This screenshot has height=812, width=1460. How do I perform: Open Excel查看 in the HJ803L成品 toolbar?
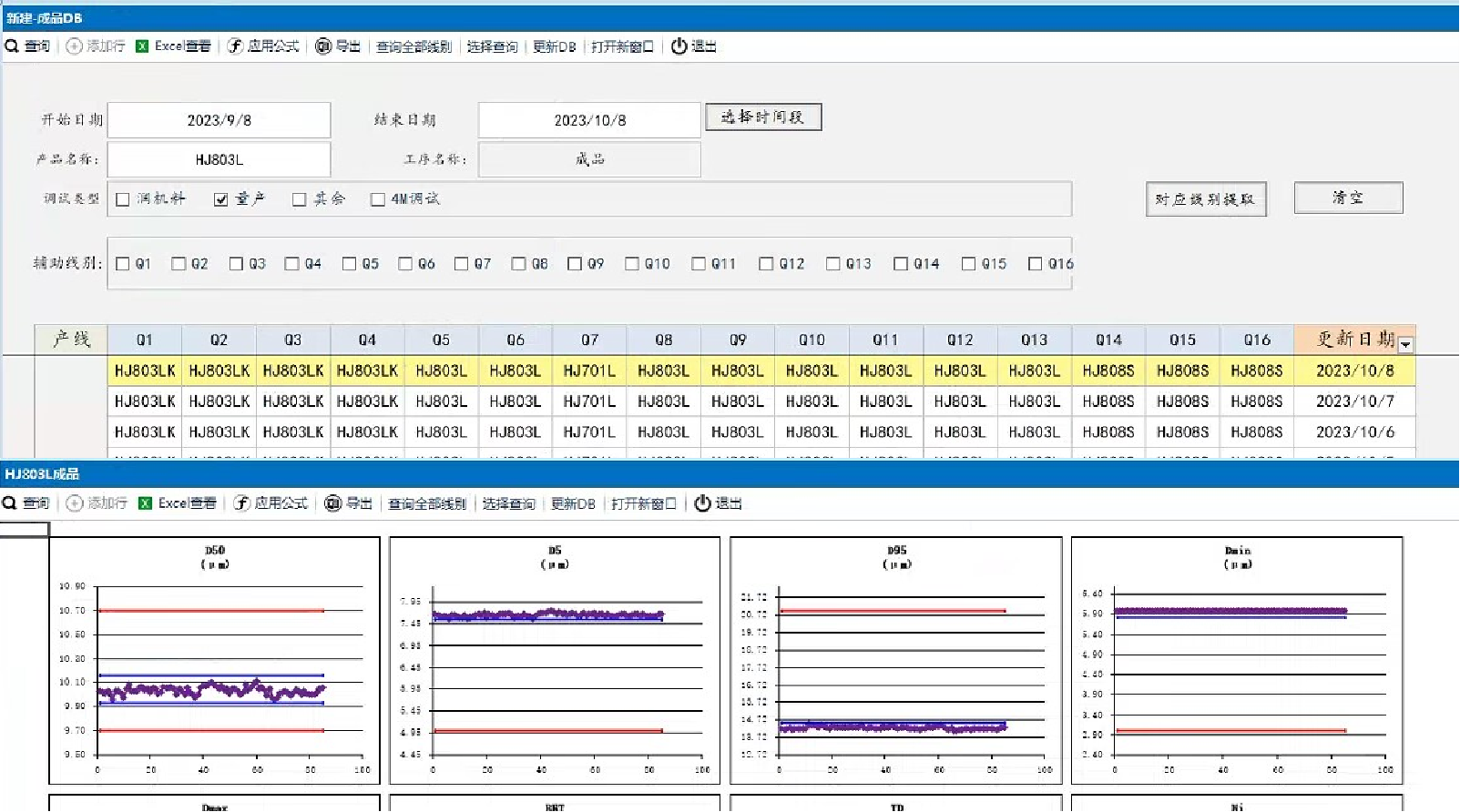click(x=178, y=503)
